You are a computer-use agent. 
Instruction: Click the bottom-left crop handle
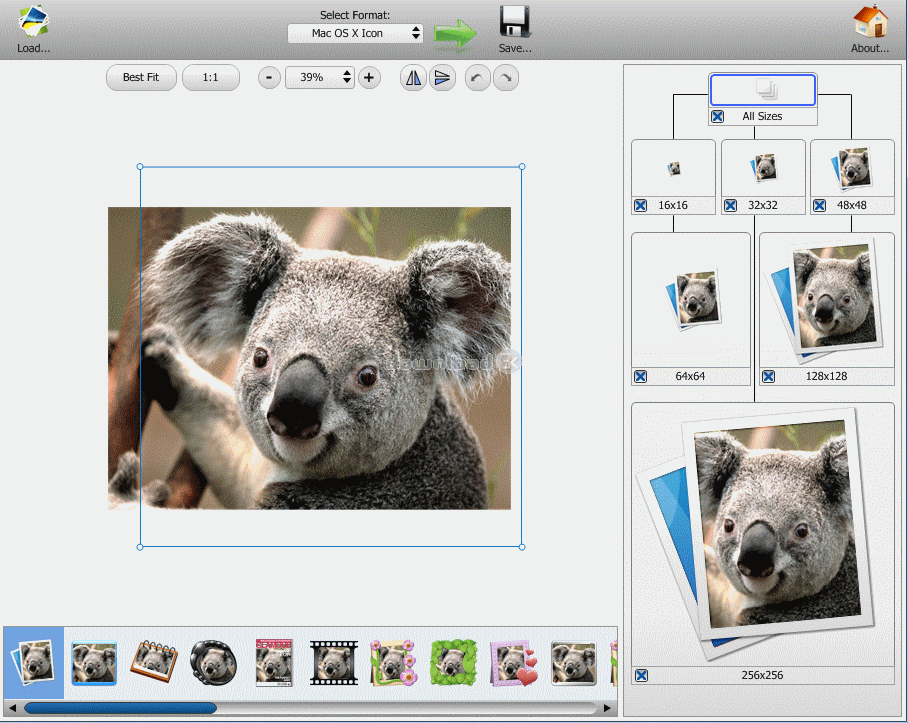point(140,546)
